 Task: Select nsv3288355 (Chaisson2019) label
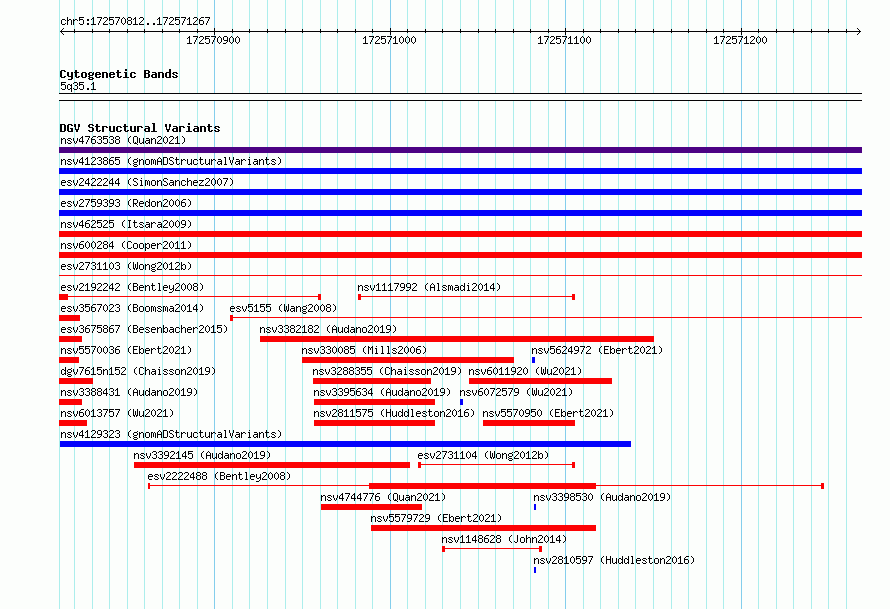click(387, 371)
